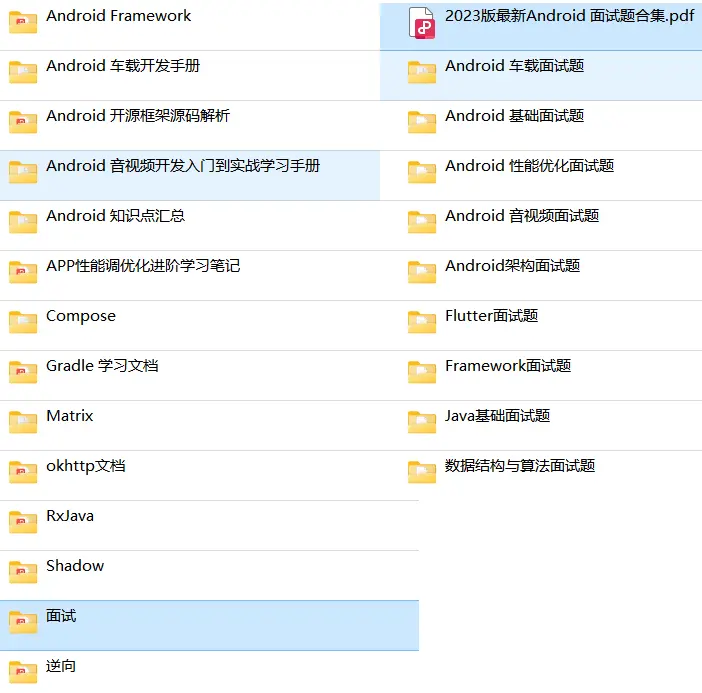702x693 pixels.
Task: Click folder icon beside APP性能调优化进阶学习笔记
Action: pos(23,272)
